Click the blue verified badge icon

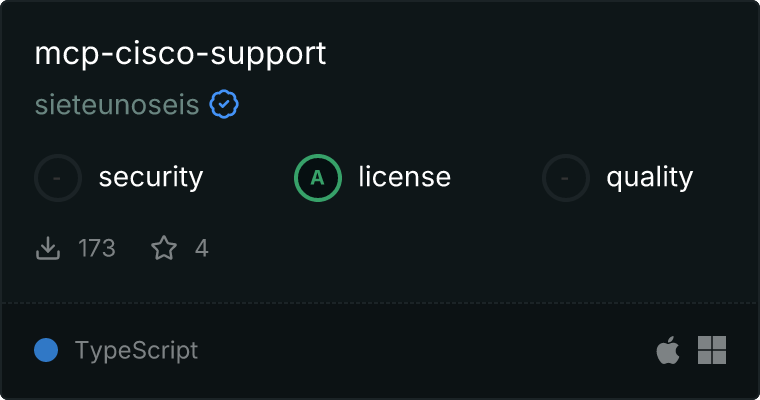tap(224, 104)
